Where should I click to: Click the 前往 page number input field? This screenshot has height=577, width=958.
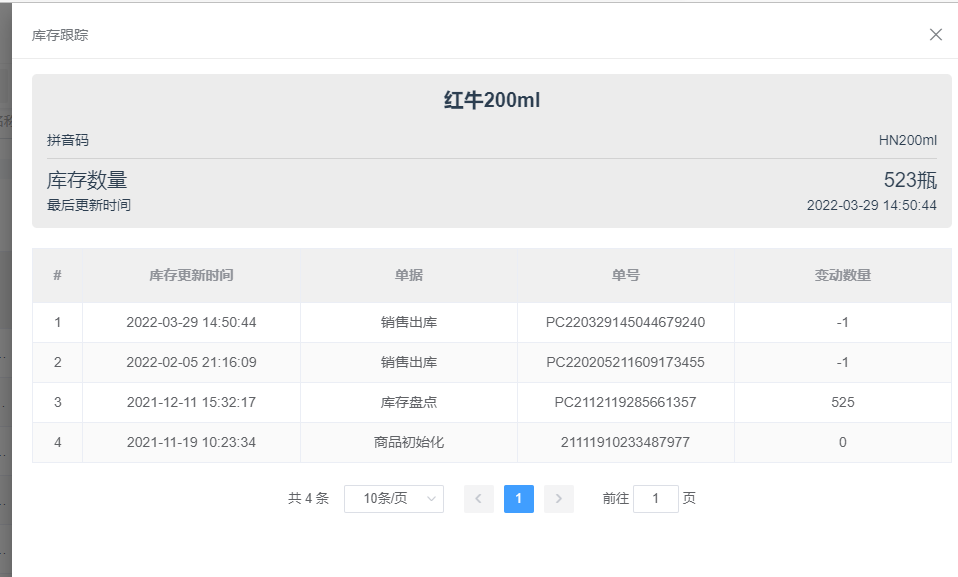coord(656,499)
